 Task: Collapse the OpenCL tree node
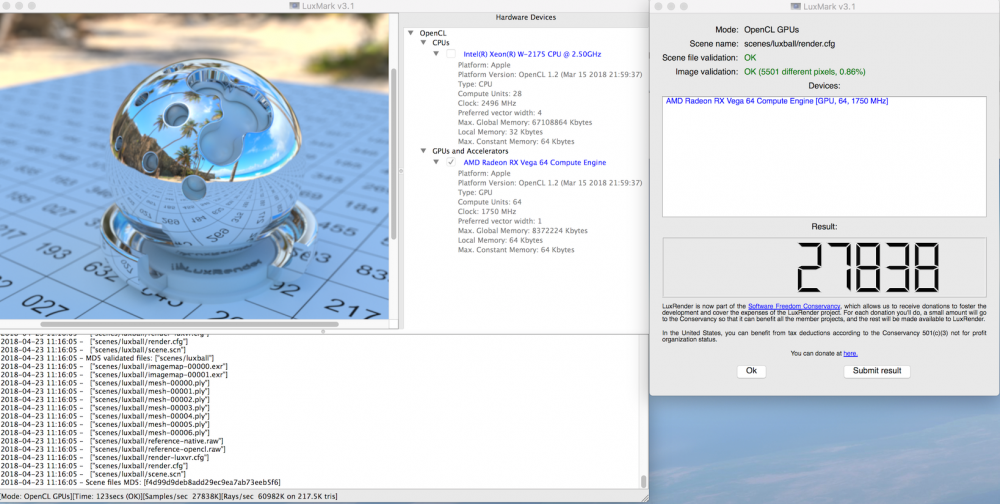[411, 33]
